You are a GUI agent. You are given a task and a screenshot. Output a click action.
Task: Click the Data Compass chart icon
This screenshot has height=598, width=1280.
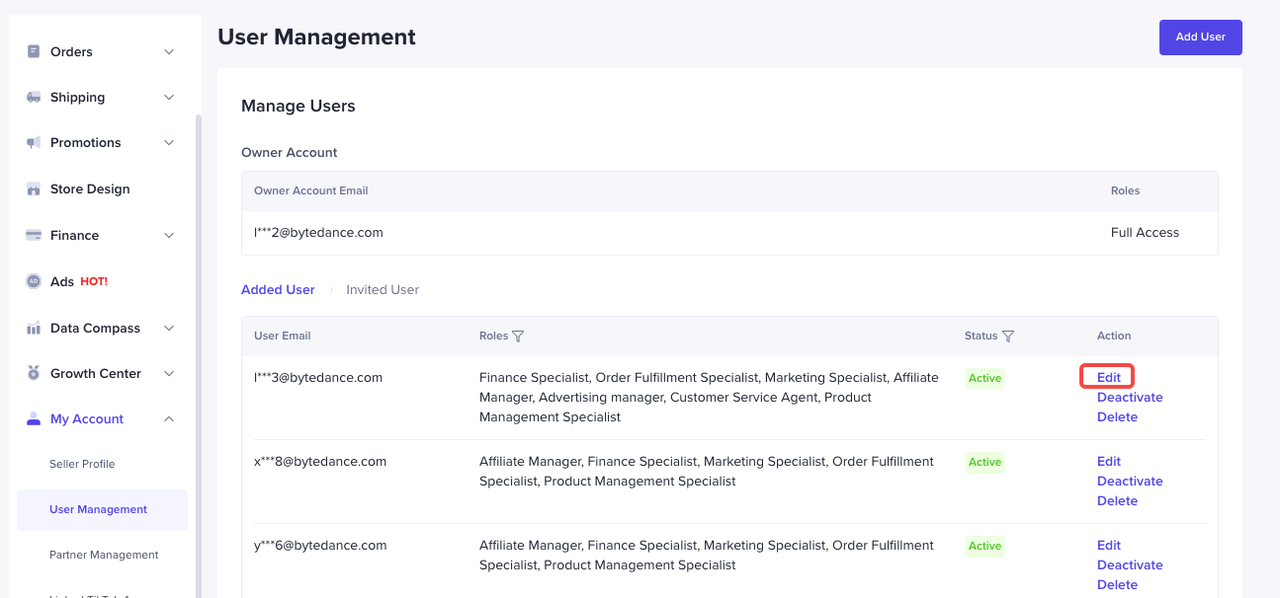coord(34,328)
